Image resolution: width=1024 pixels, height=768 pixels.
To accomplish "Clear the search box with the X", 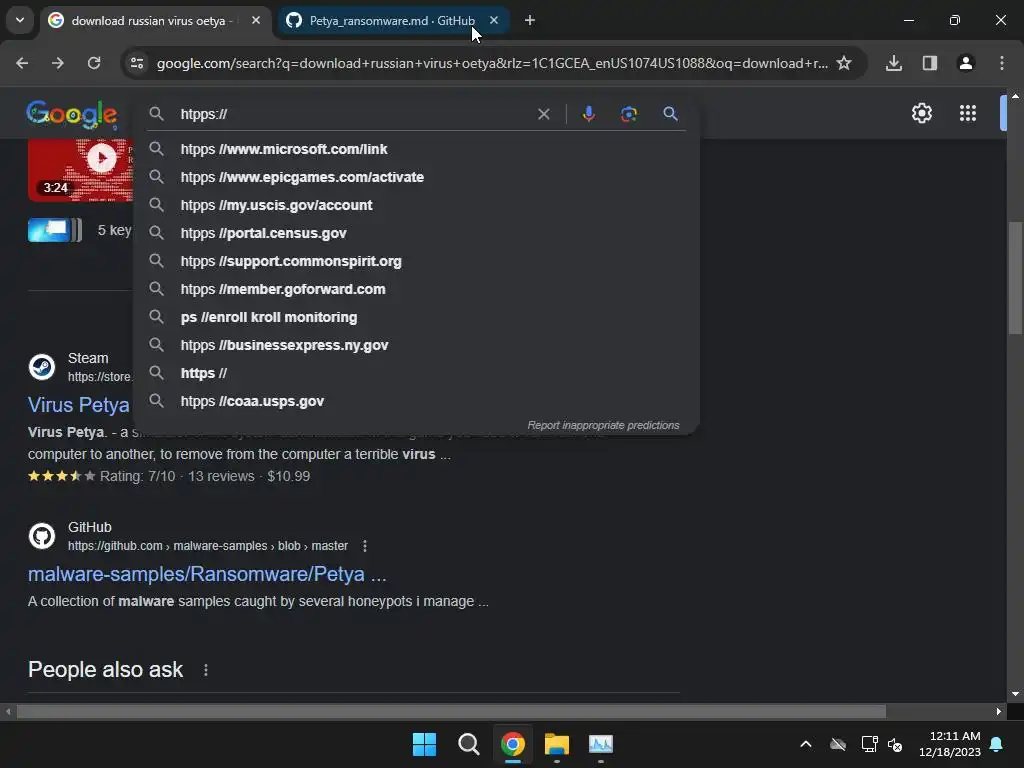I will [543, 114].
